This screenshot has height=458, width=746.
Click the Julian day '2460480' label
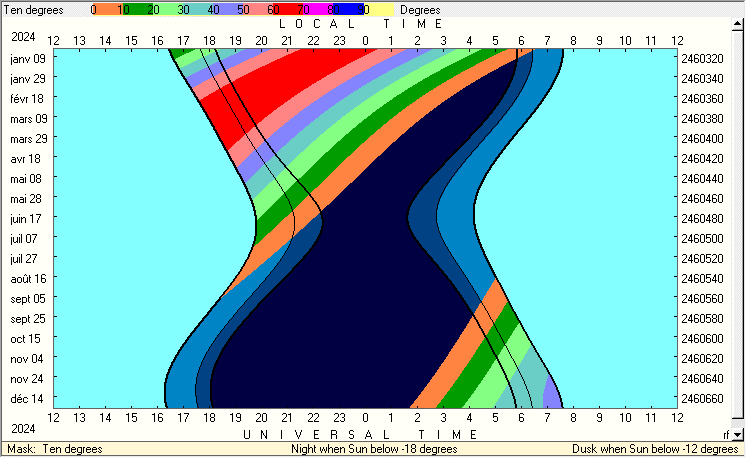click(x=702, y=219)
